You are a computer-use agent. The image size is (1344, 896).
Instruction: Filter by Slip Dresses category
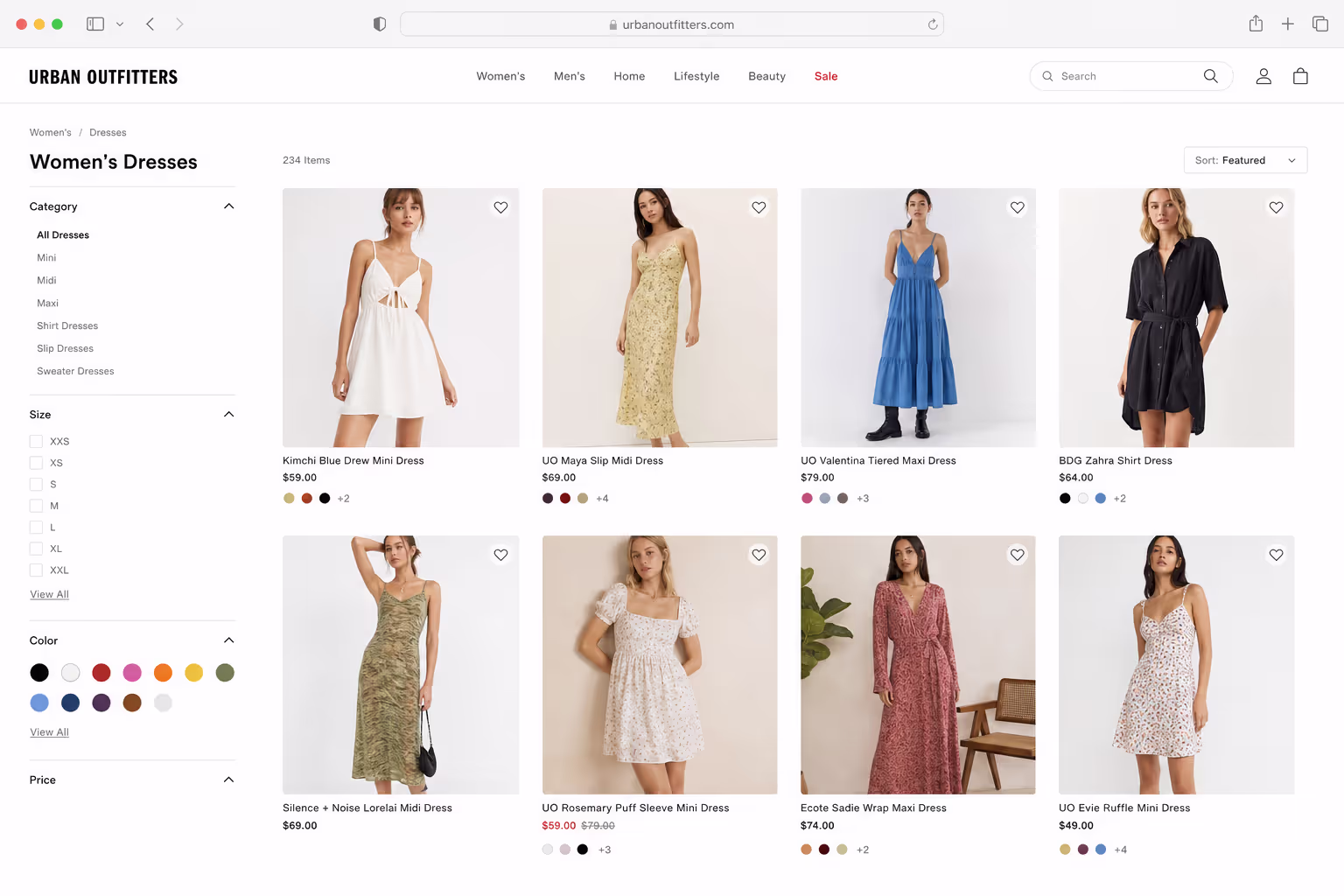(65, 348)
